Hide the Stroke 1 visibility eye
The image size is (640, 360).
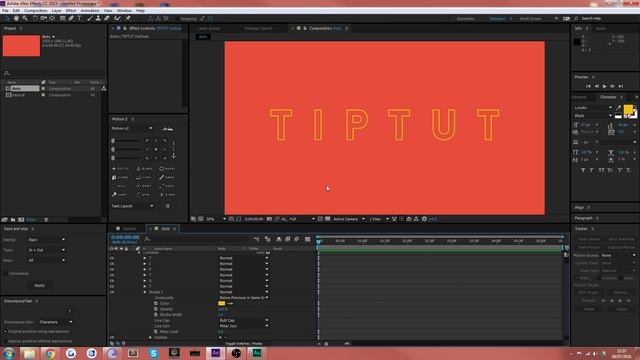(x=112, y=292)
